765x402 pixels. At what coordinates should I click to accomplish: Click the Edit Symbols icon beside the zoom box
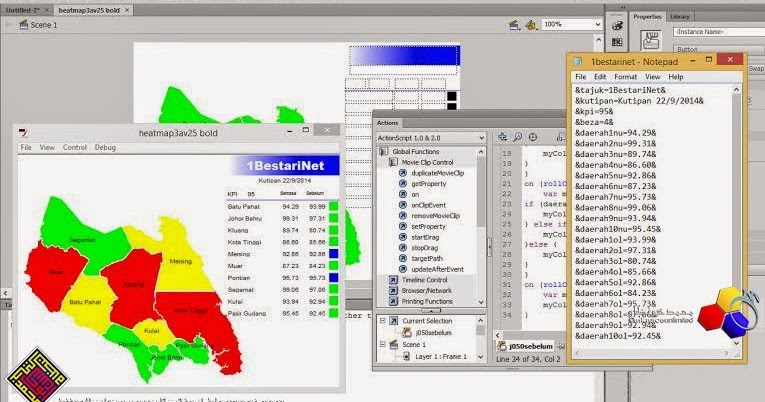click(530, 24)
